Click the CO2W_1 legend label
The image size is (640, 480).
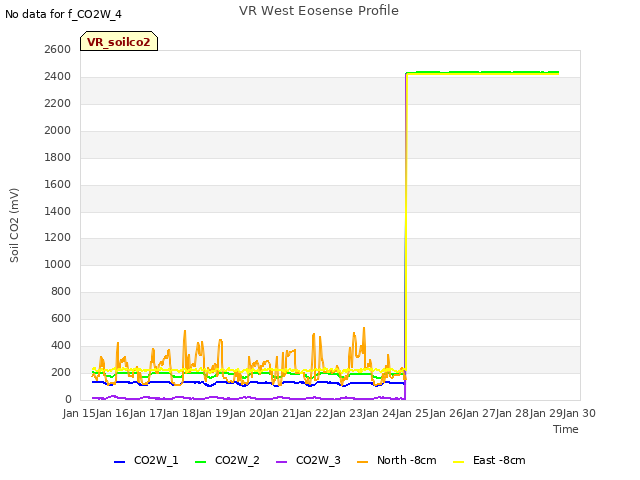tap(156, 460)
